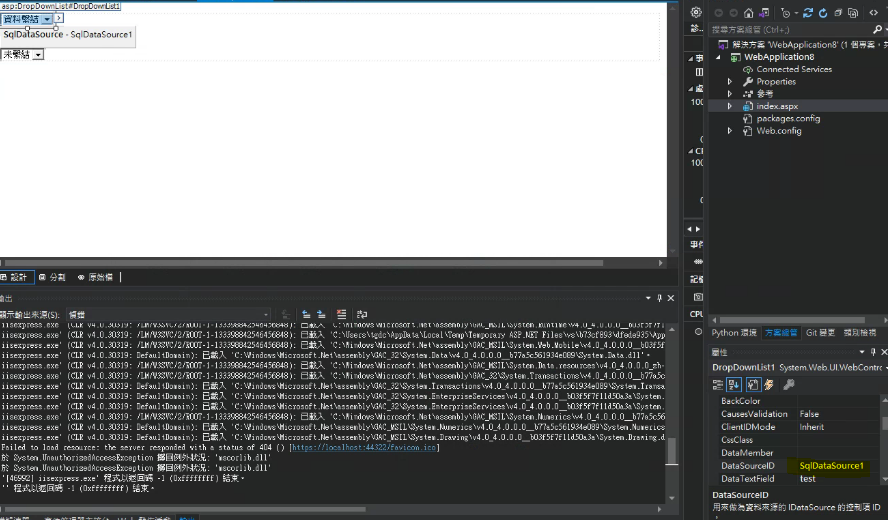The height and width of the screenshot is (520, 888).
Task: Select the CssClass property row
Action: 797,440
